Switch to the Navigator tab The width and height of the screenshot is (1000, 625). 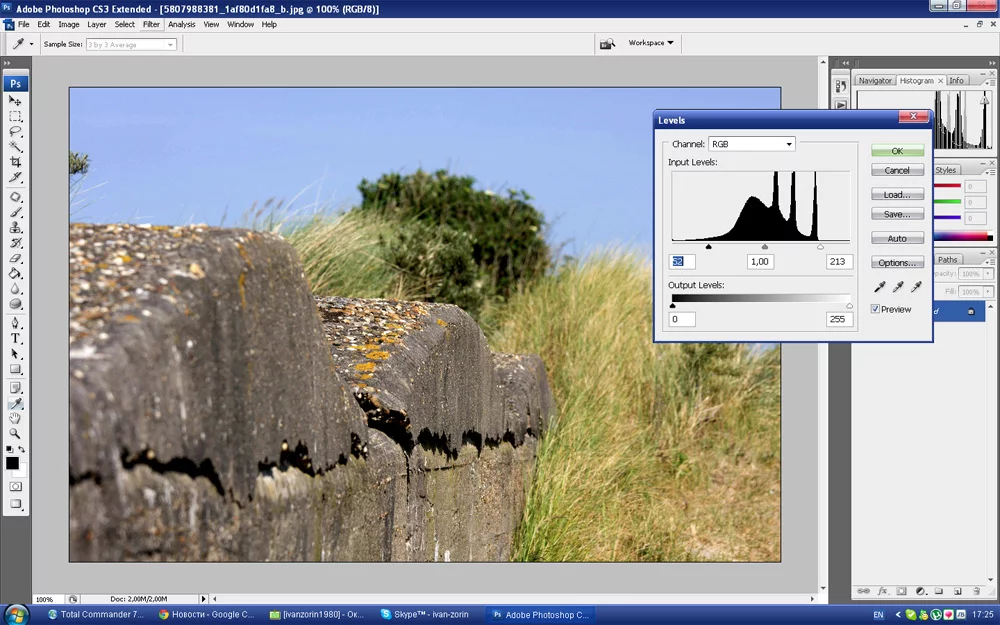(875, 80)
